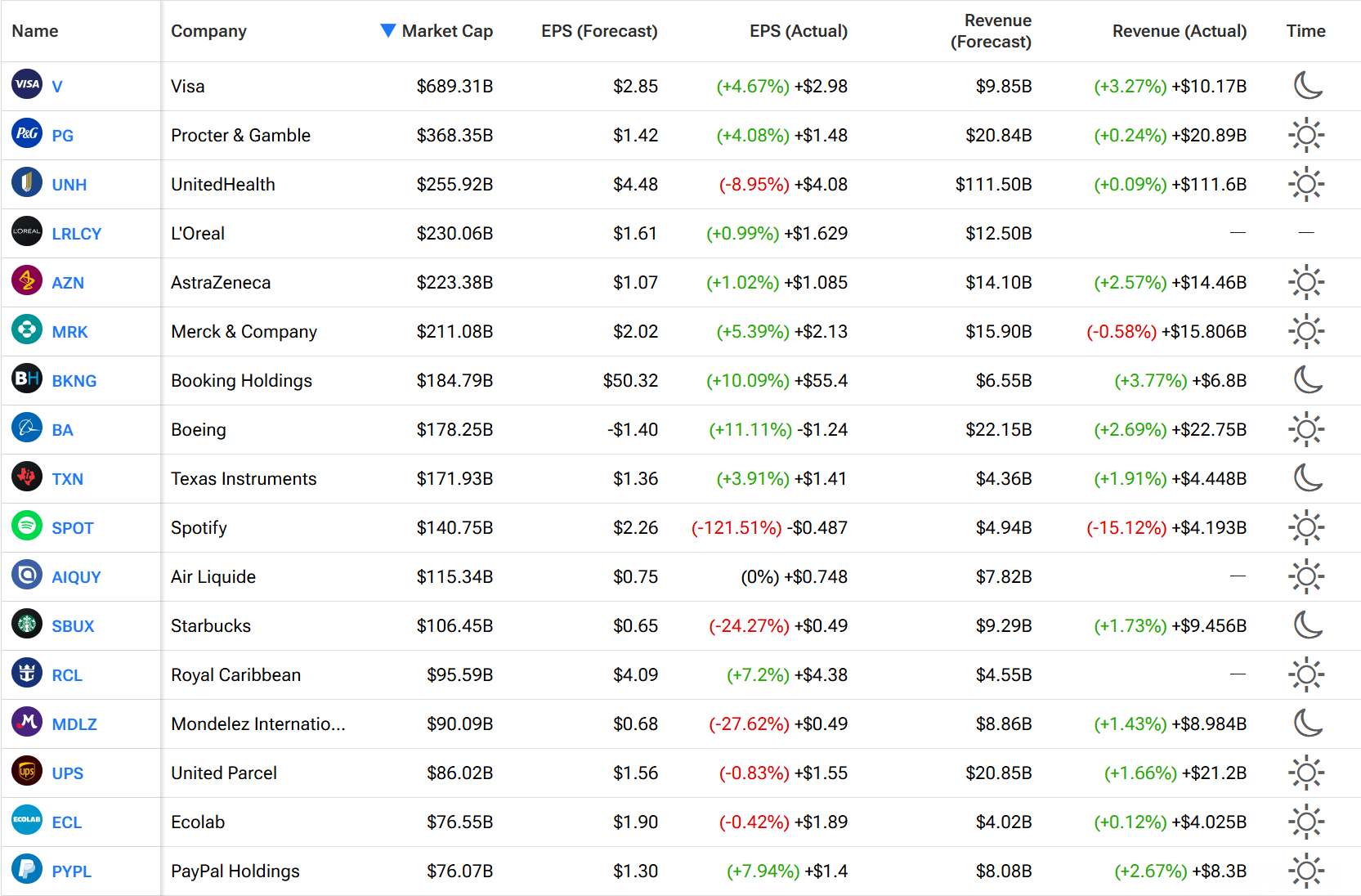Sort by the Revenue (Actual) column header
Viewport: 1361px width, 896px height.
click(1180, 31)
